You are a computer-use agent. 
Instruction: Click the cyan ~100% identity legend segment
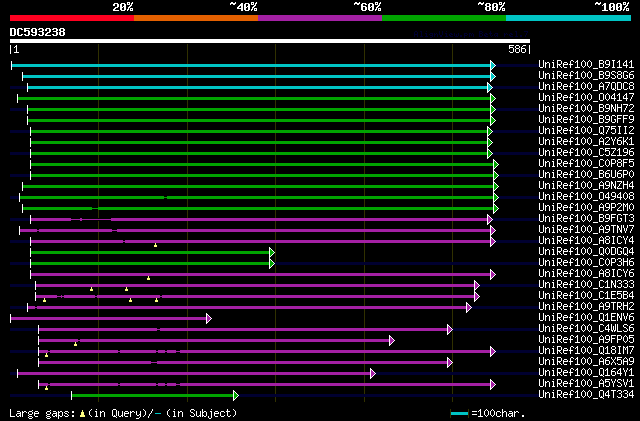569,18
